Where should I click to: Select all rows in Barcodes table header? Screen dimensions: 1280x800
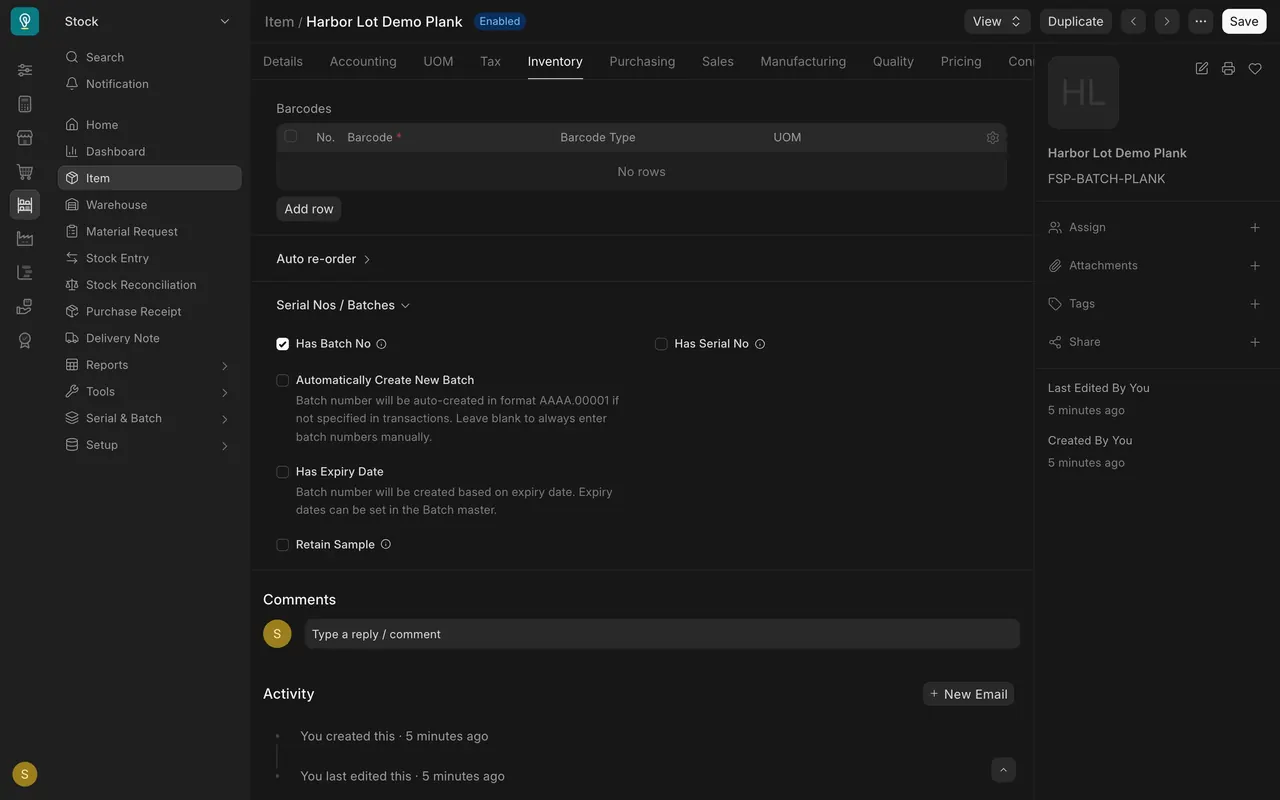(291, 136)
